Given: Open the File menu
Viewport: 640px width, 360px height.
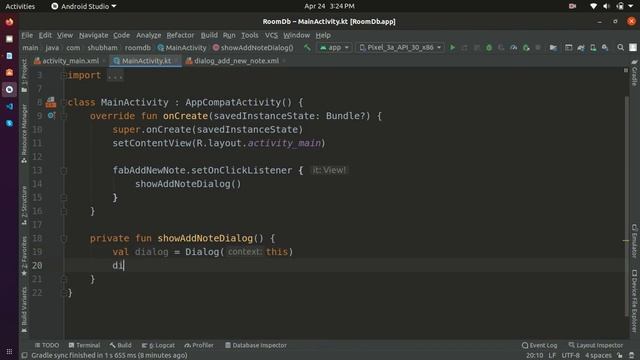Looking at the screenshot, I should (x=27, y=35).
